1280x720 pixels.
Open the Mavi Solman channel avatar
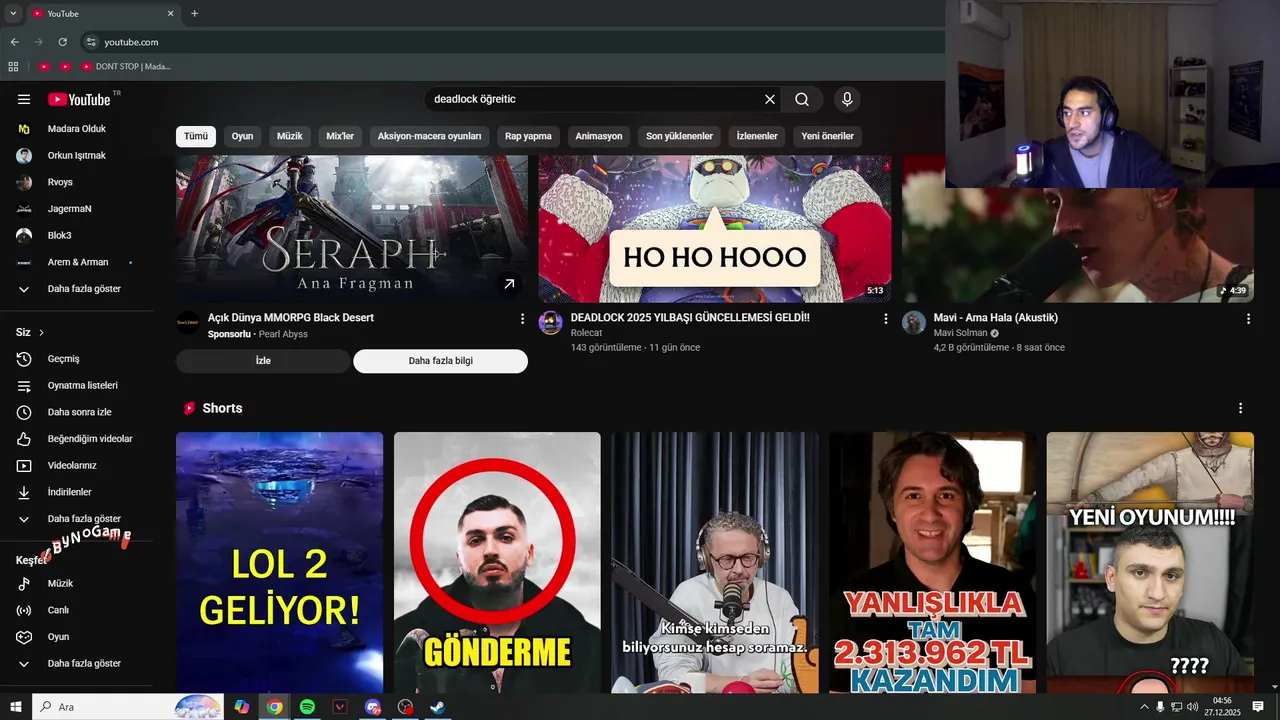[914, 322]
